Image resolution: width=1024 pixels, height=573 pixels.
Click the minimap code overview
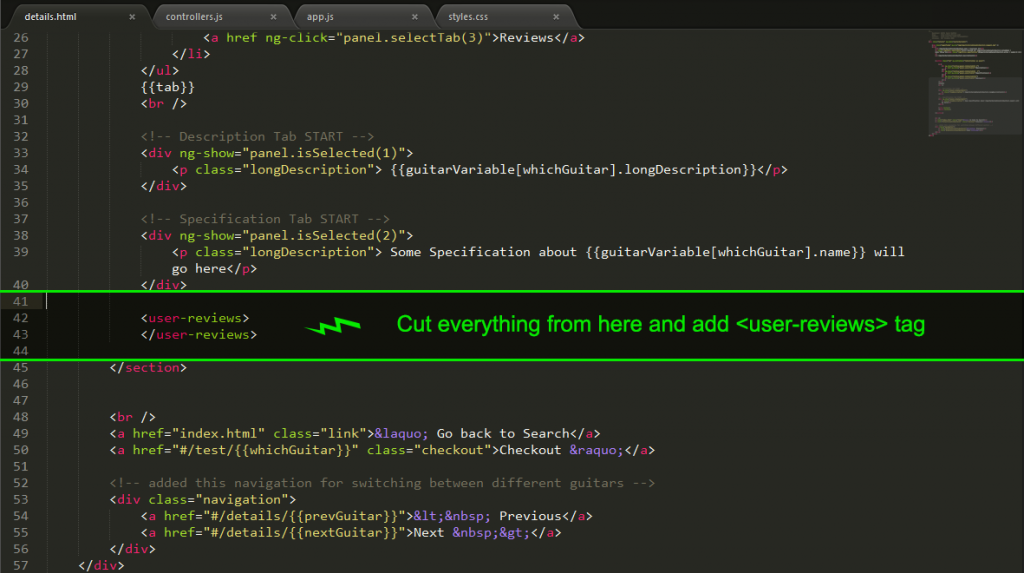click(x=975, y=83)
